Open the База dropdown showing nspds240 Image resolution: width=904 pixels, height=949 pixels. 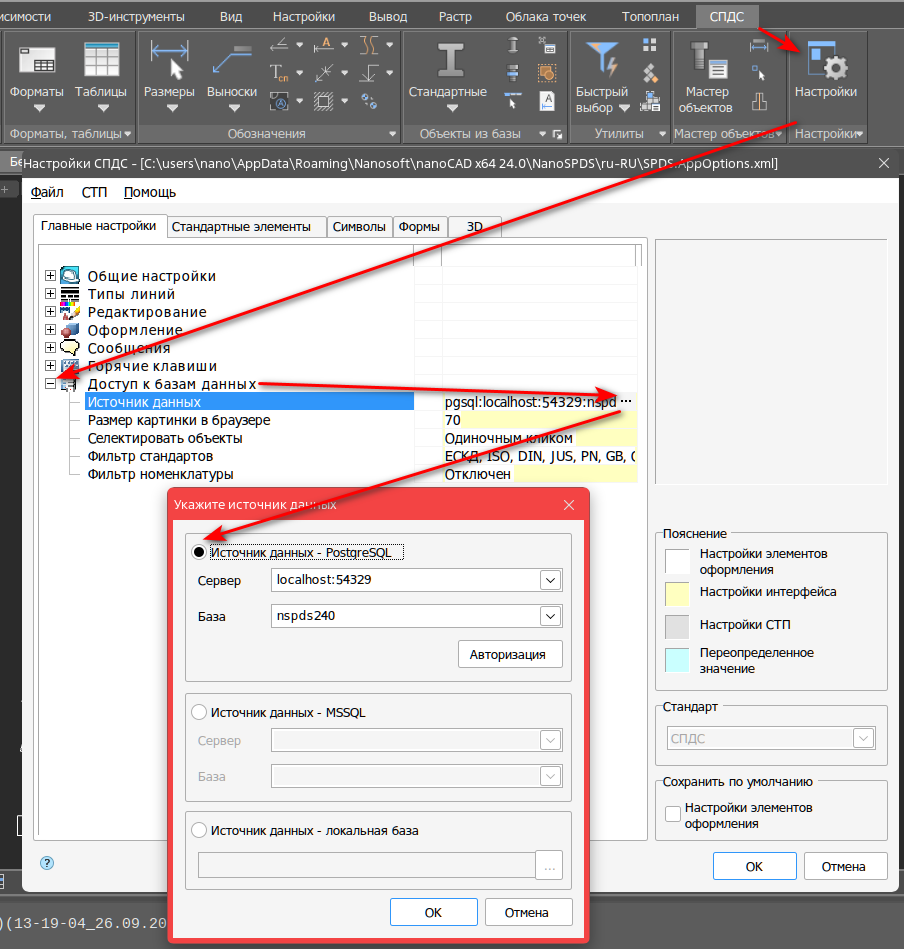[x=550, y=615]
